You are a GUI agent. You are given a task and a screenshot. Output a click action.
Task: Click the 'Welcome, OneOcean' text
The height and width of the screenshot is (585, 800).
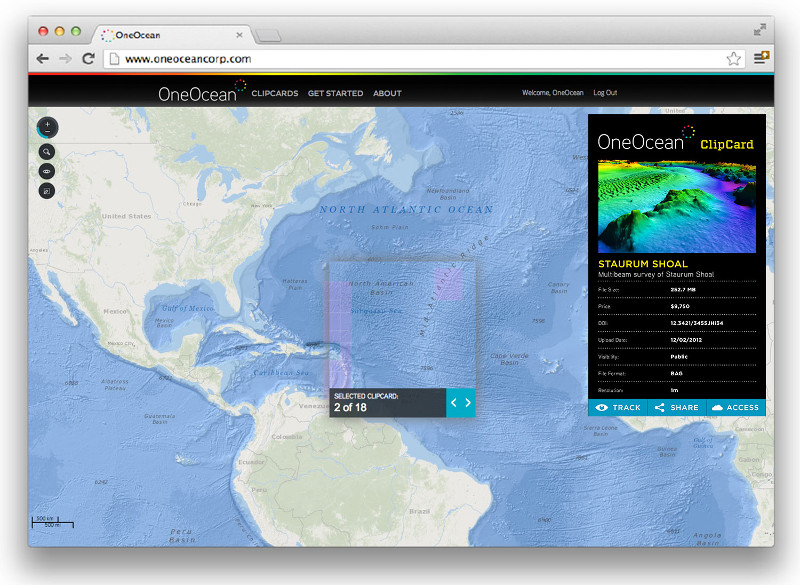click(x=553, y=93)
